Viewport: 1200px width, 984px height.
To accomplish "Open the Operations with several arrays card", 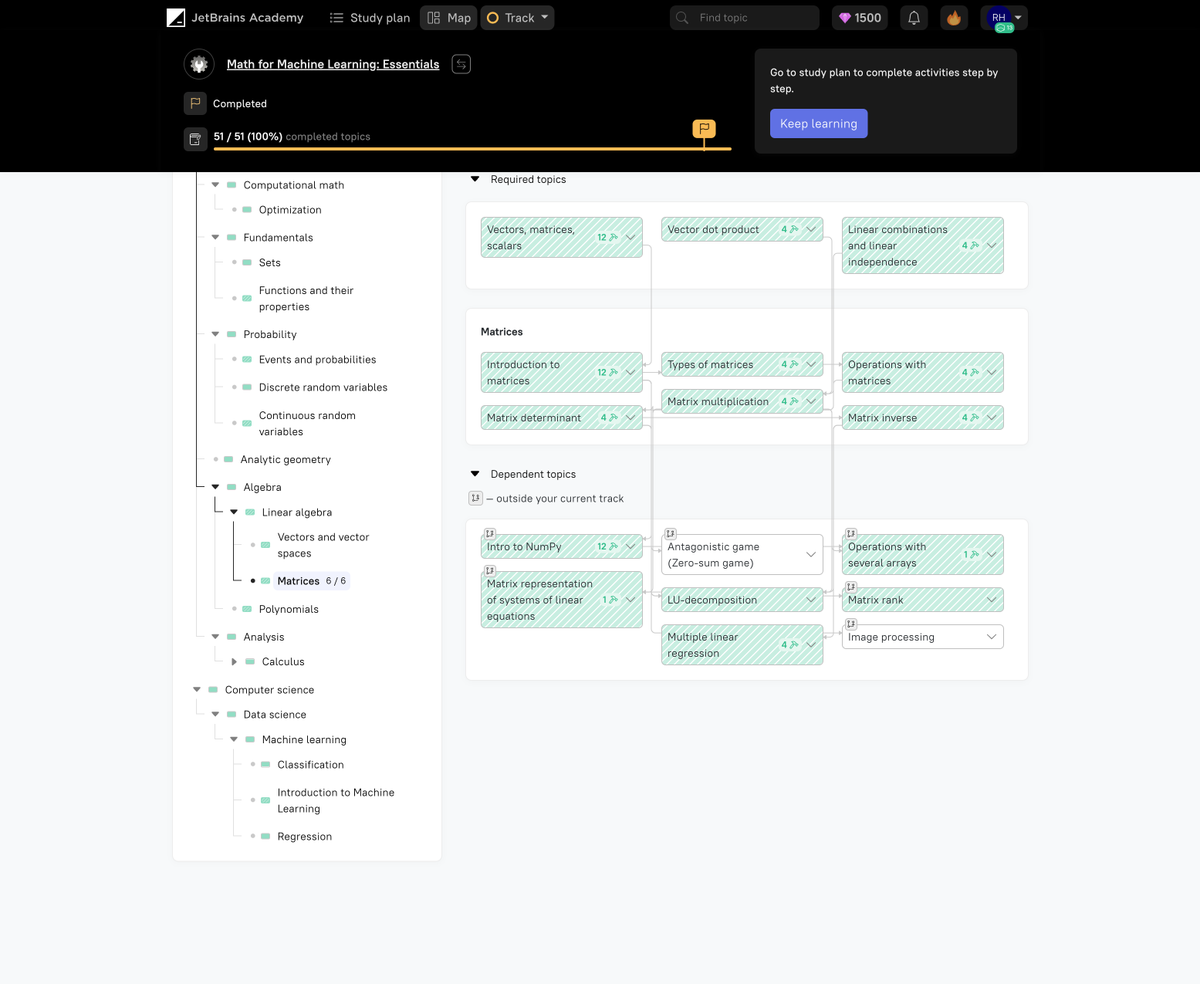I will pos(922,554).
